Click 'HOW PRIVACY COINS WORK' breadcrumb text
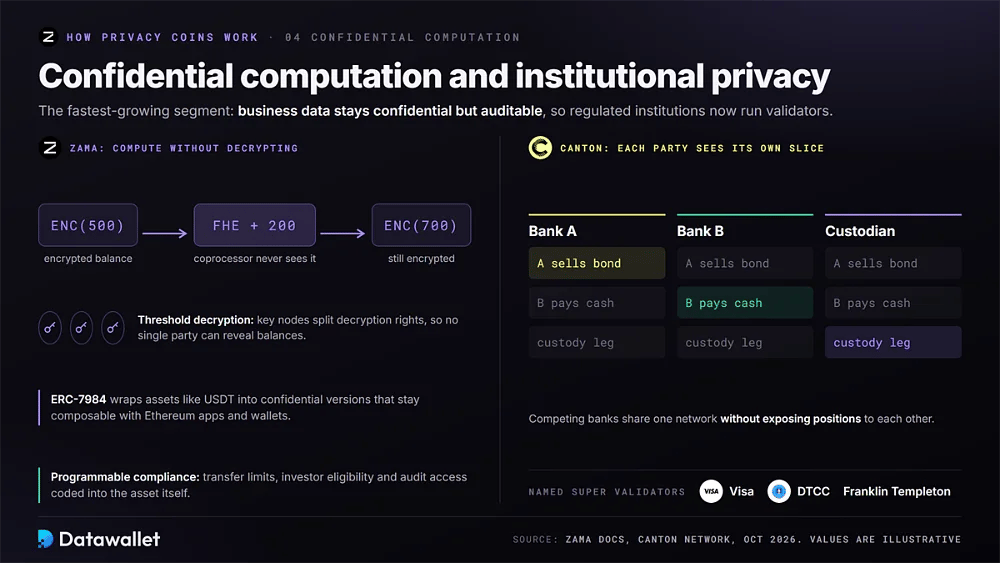The height and width of the screenshot is (563, 1000). [x=162, y=37]
